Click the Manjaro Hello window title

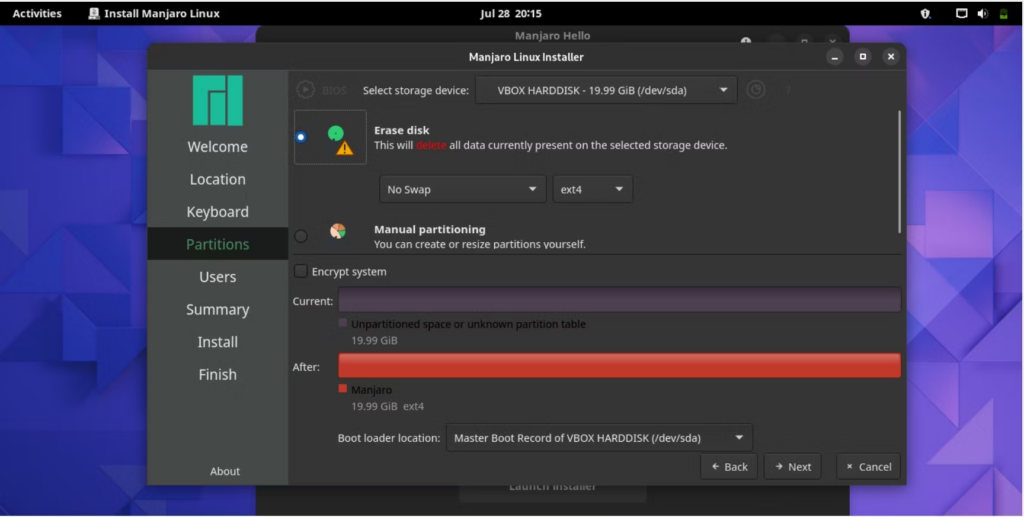tap(552, 36)
